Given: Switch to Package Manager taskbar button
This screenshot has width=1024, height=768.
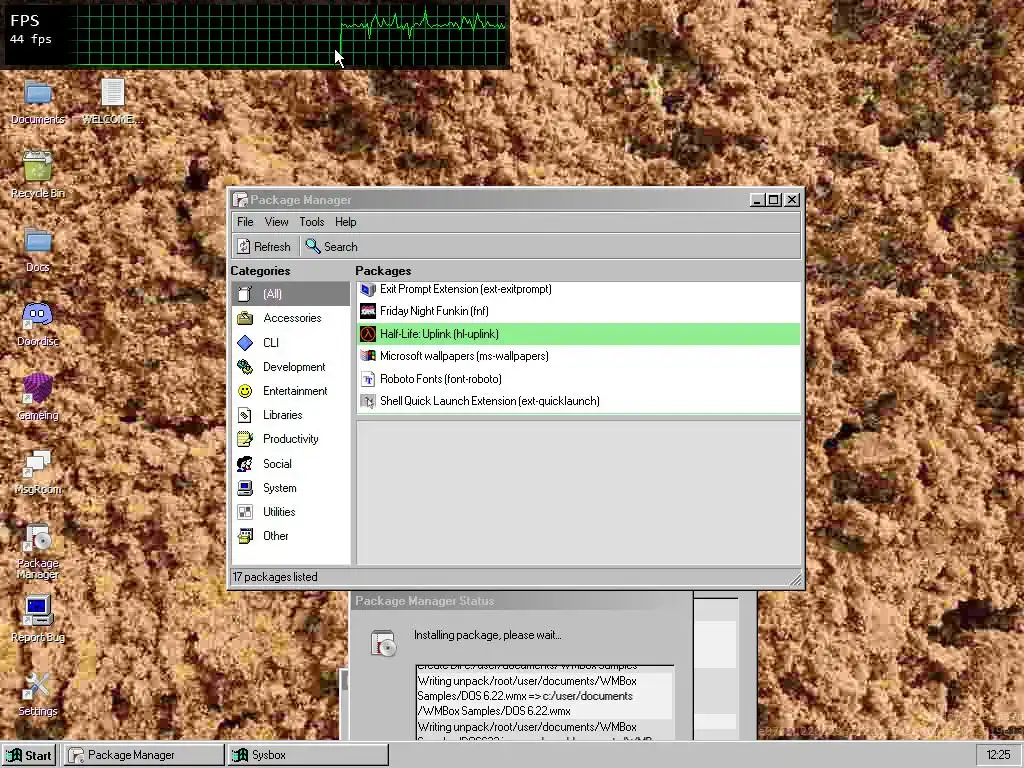Looking at the screenshot, I should point(144,755).
